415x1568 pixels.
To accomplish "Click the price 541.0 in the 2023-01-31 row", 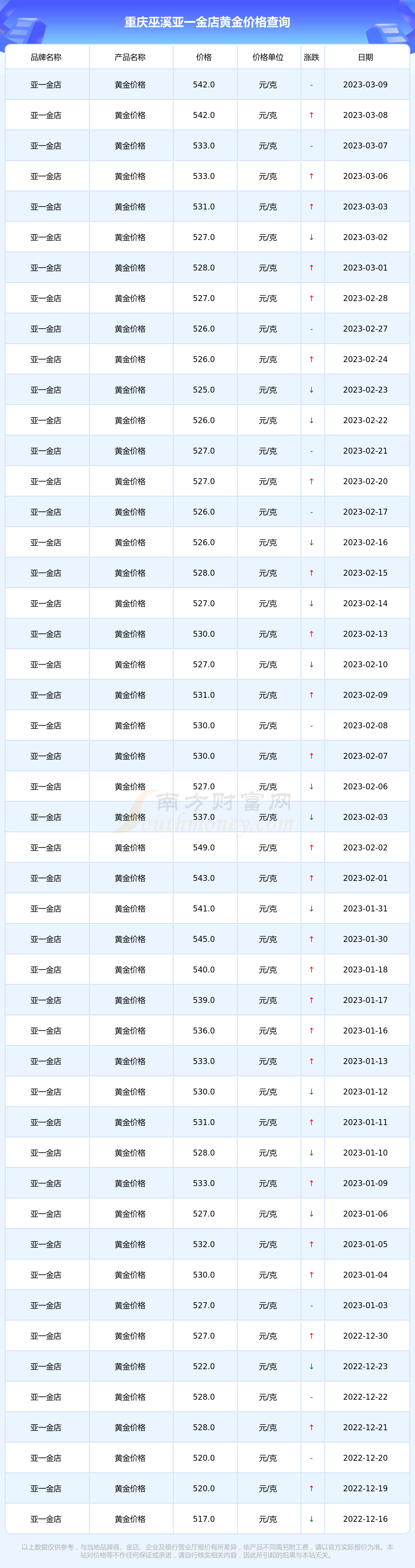I will point(204,909).
